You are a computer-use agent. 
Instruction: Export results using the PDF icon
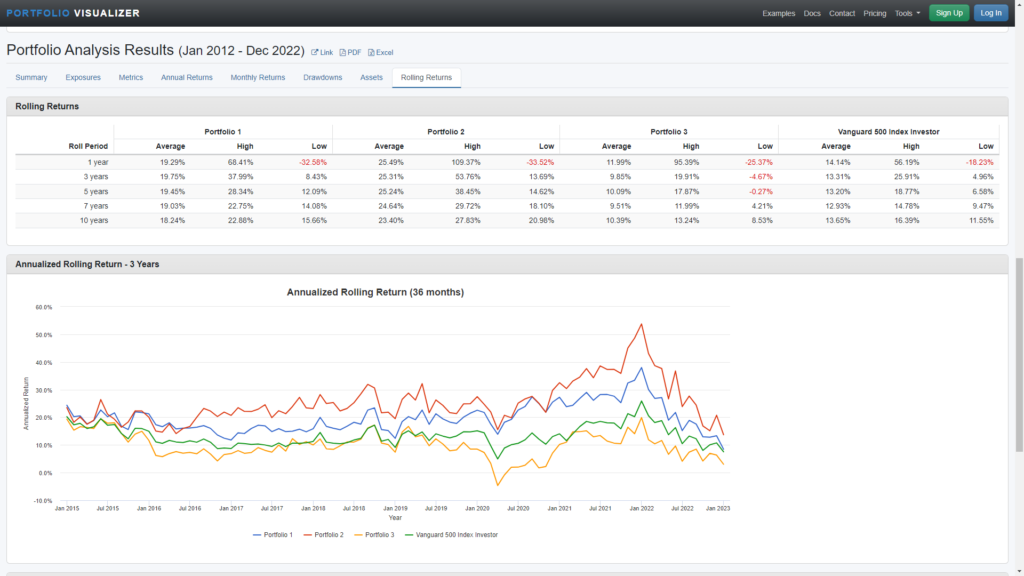(x=350, y=52)
